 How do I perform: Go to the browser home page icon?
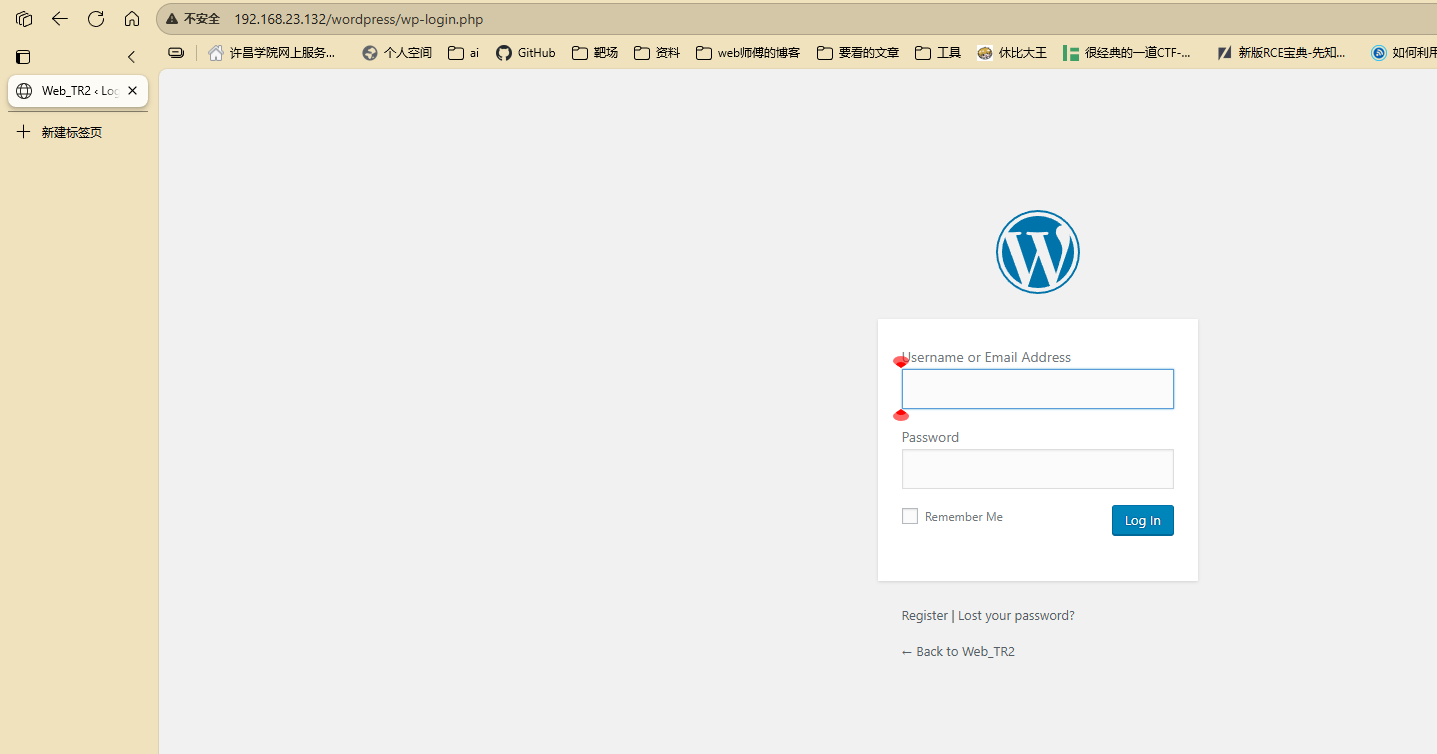pos(132,19)
